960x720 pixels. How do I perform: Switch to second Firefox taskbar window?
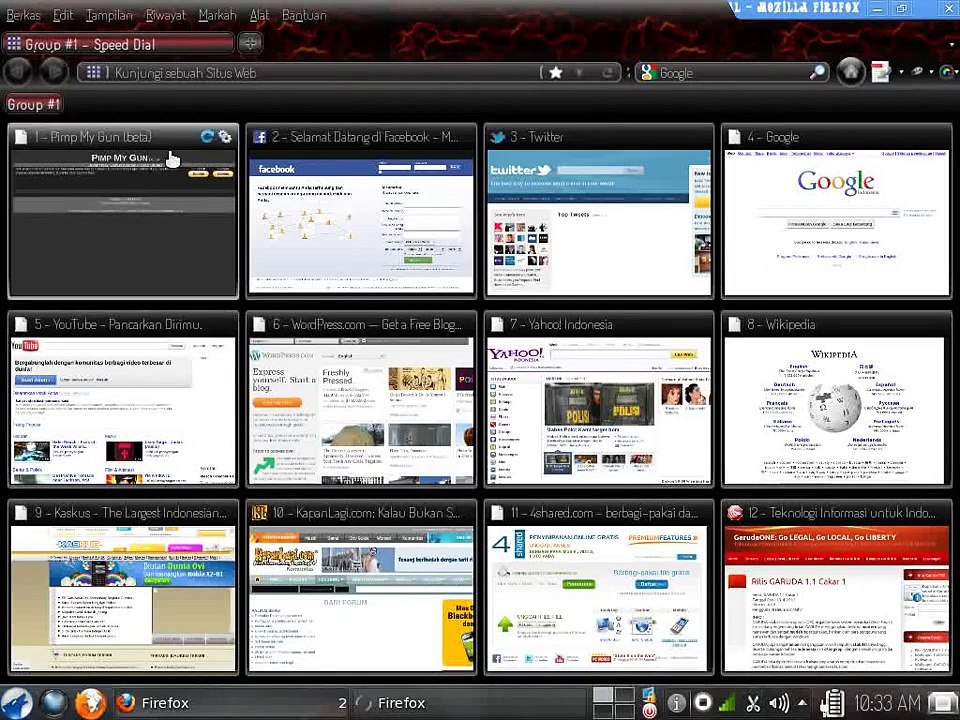pyautogui.click(x=469, y=703)
